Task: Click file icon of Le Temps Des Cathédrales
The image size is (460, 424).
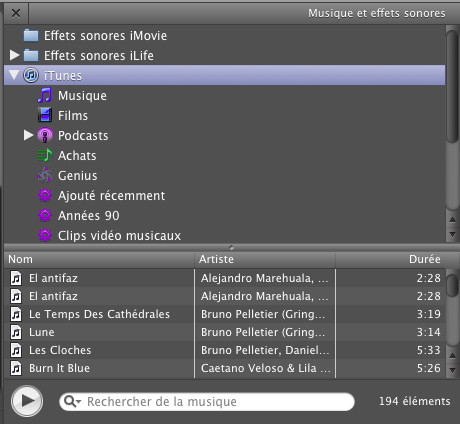Action: coord(16,314)
